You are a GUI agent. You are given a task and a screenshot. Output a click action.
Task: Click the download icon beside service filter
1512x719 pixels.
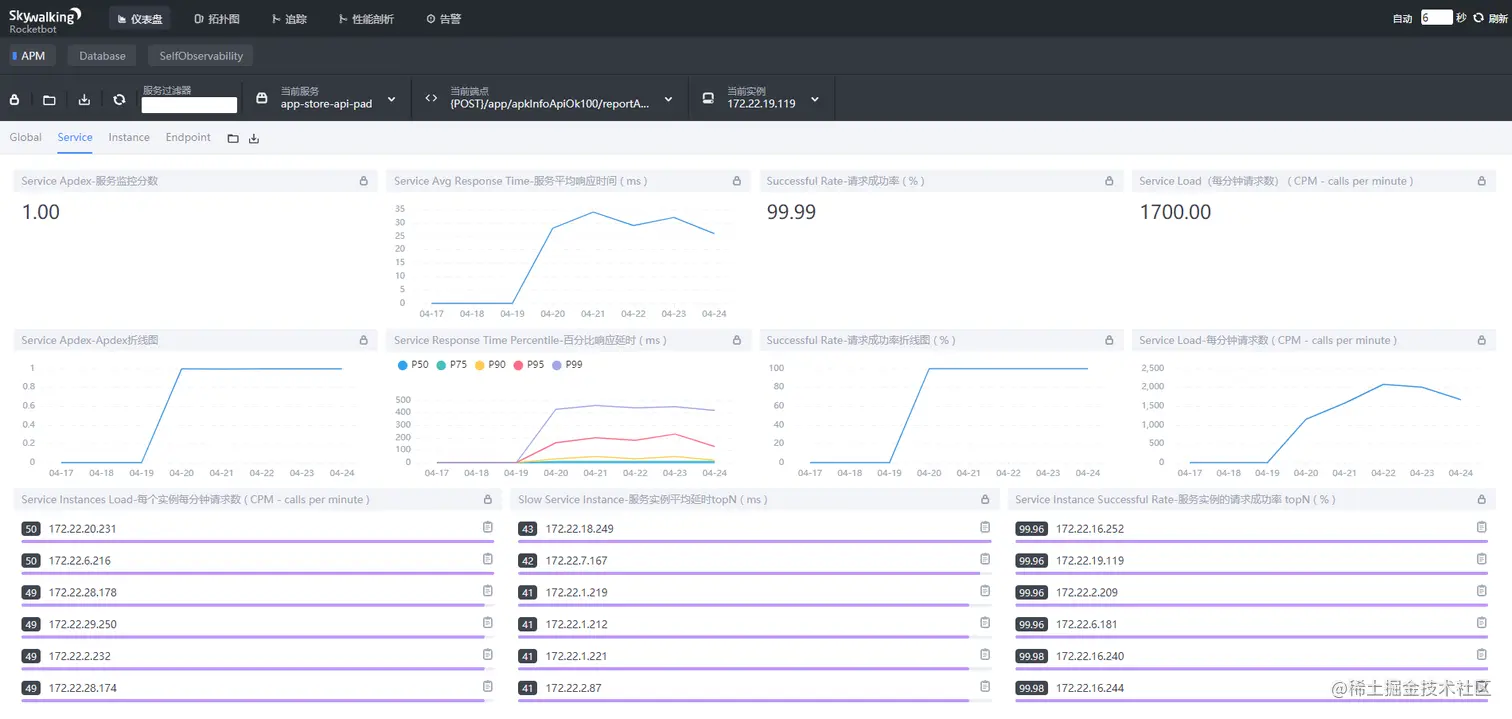click(84, 100)
